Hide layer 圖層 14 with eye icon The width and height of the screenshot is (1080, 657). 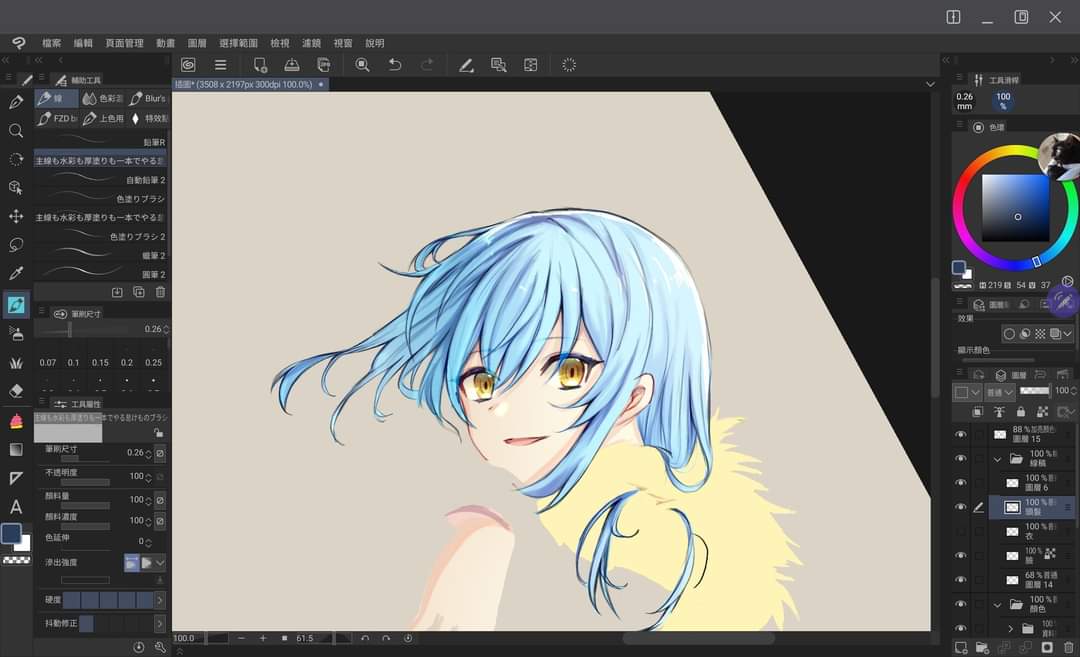pyautogui.click(x=960, y=580)
